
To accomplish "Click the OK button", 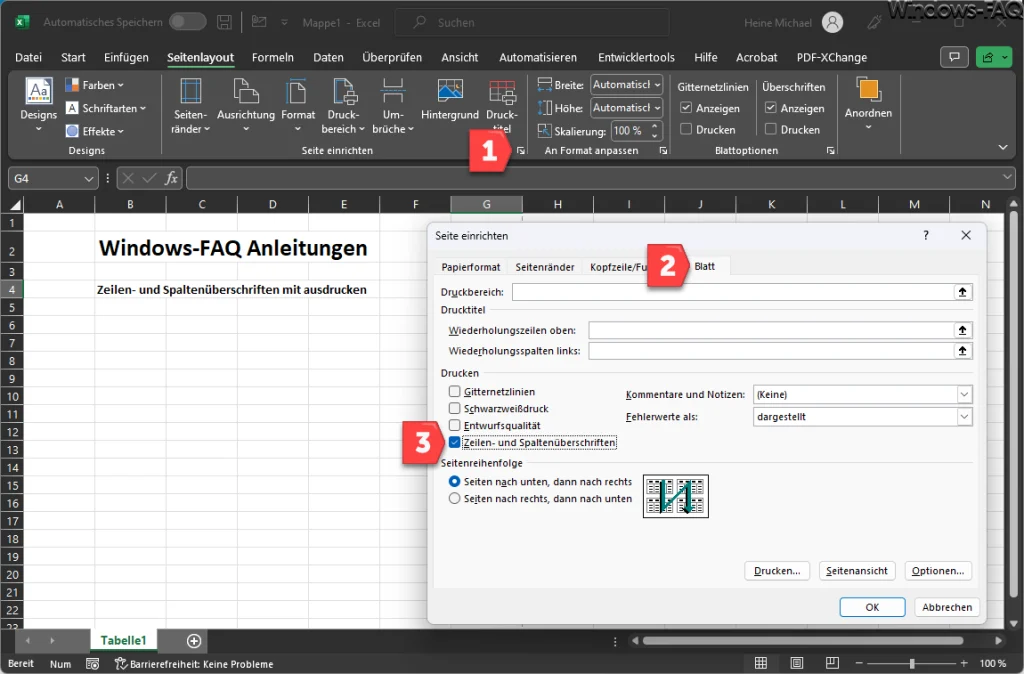I will [872, 607].
